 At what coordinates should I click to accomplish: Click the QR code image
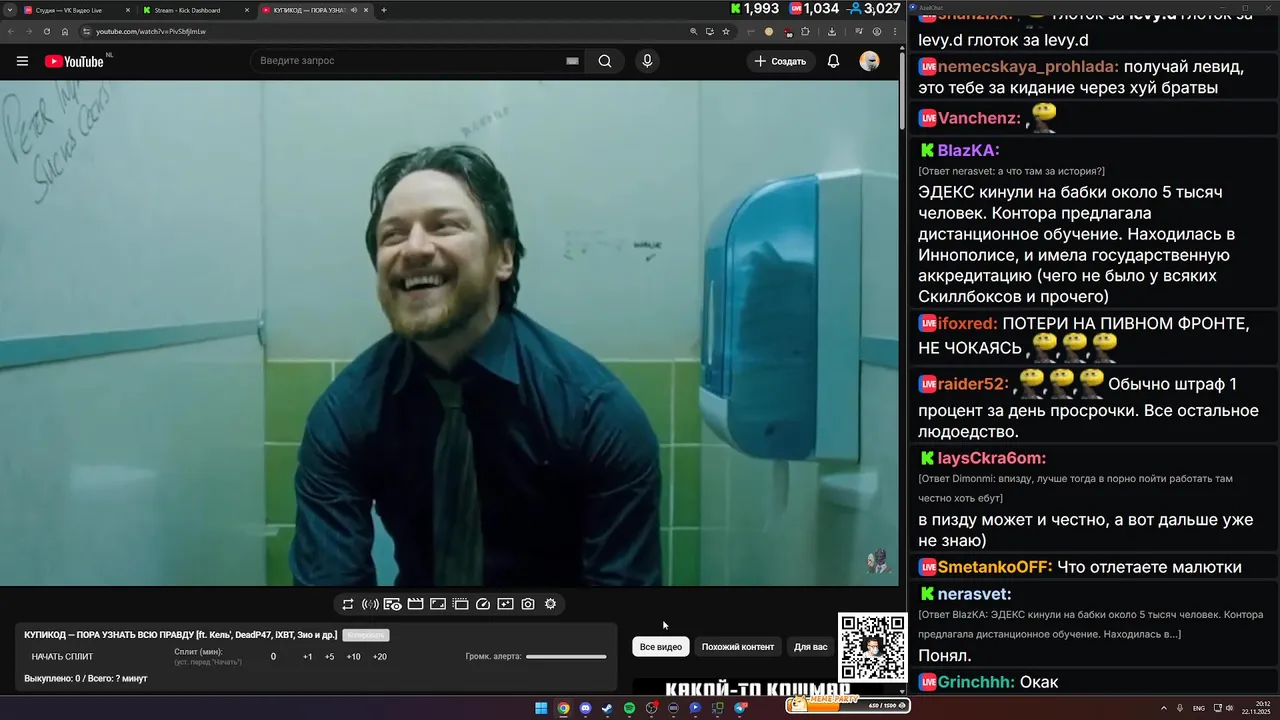(872, 648)
